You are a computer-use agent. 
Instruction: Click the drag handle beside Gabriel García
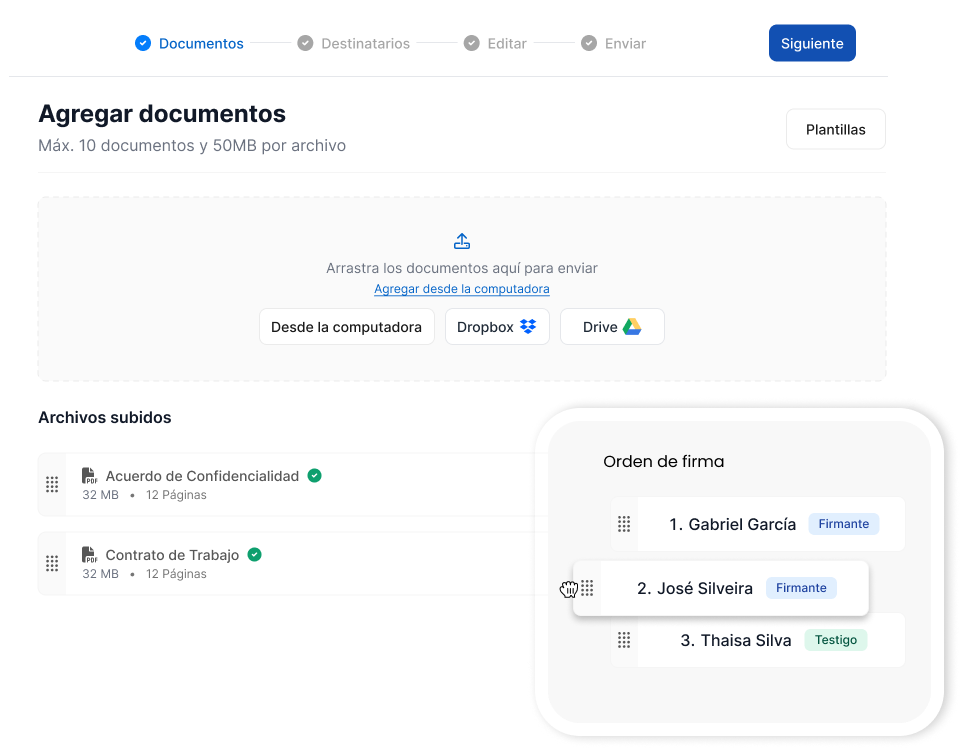pyautogui.click(x=624, y=523)
